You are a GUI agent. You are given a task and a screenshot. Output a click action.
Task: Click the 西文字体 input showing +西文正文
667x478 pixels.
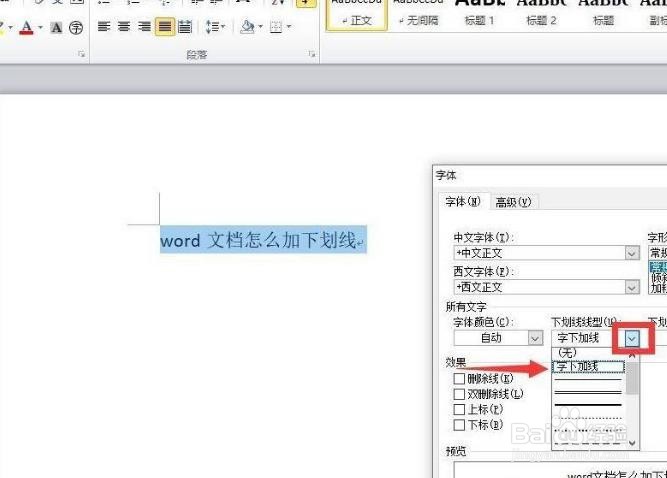540,287
